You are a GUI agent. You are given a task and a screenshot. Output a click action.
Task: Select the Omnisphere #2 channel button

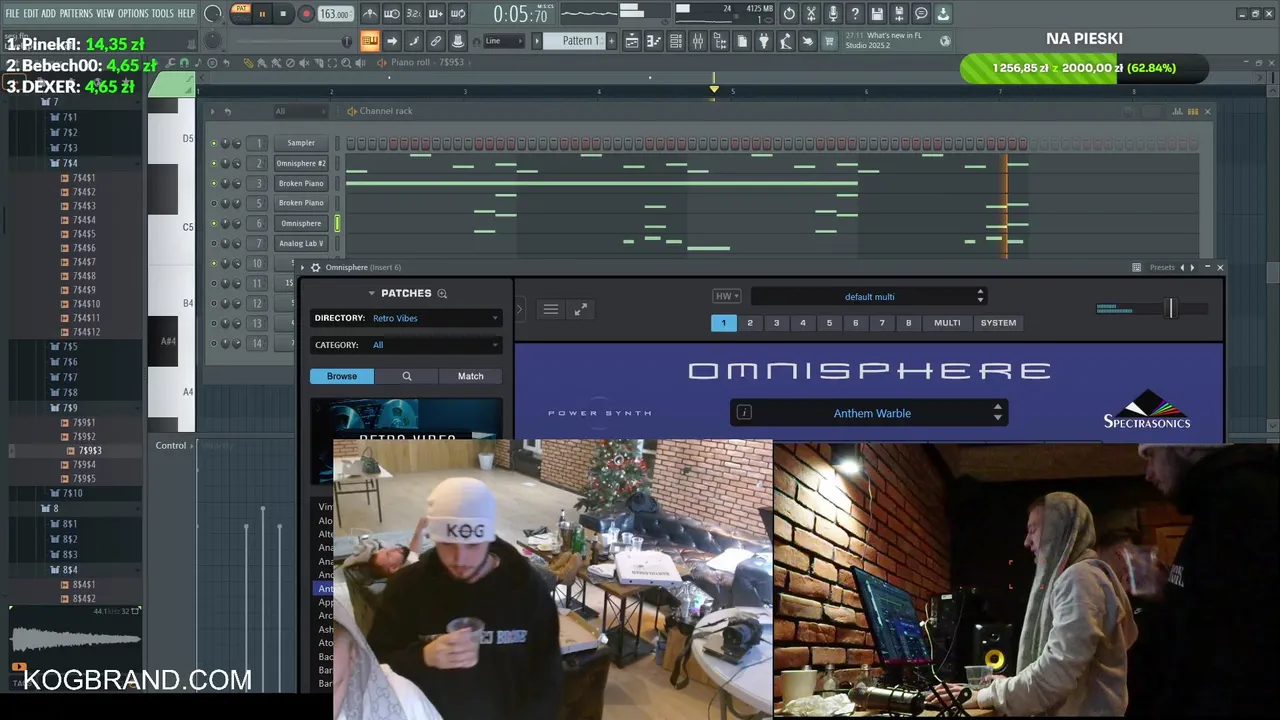pyautogui.click(x=301, y=163)
